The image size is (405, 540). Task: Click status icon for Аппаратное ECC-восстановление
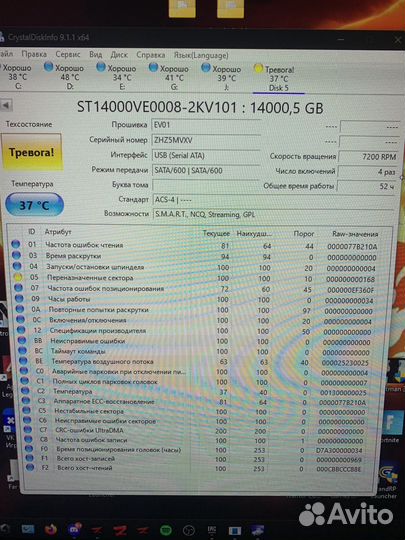tap(25, 401)
